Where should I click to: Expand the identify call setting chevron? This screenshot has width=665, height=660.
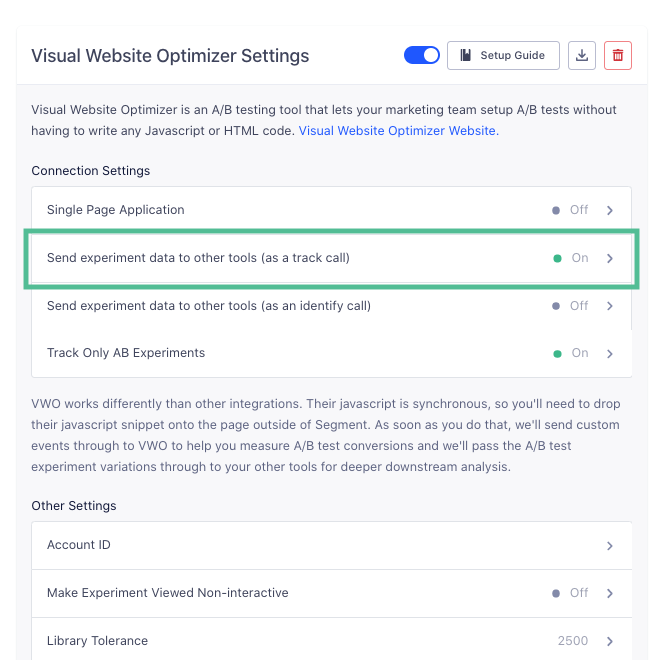610,306
